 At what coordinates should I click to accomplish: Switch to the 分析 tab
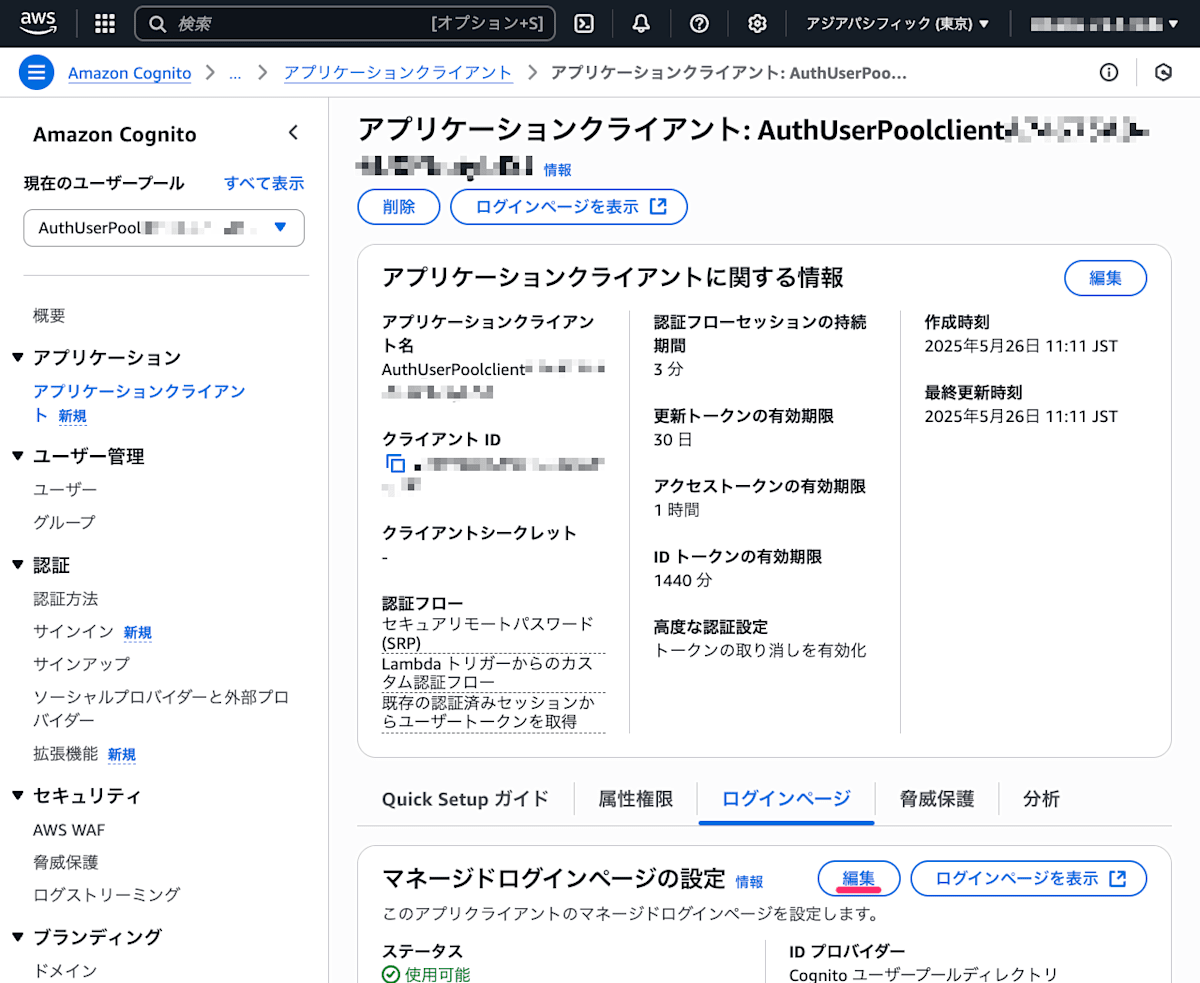[1041, 799]
